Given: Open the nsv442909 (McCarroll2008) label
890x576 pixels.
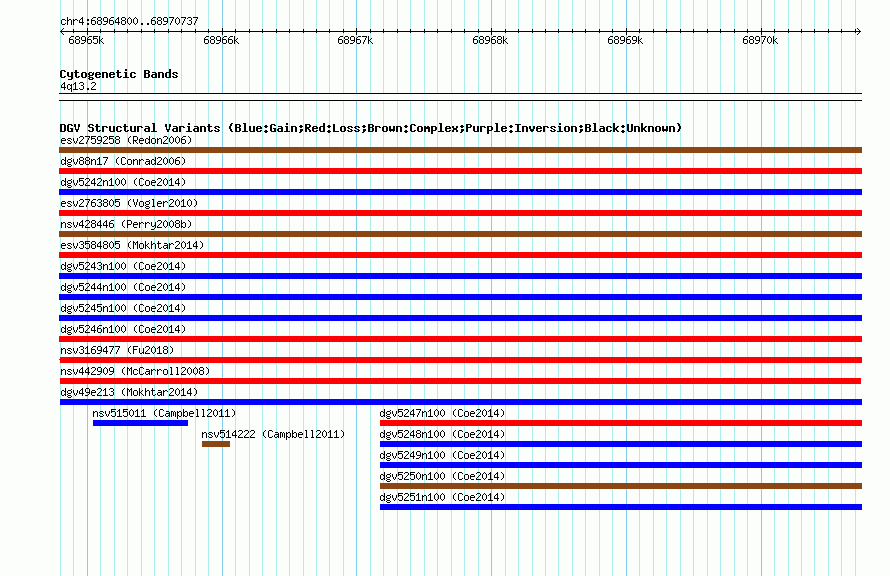Looking at the screenshot, I should [135, 371].
